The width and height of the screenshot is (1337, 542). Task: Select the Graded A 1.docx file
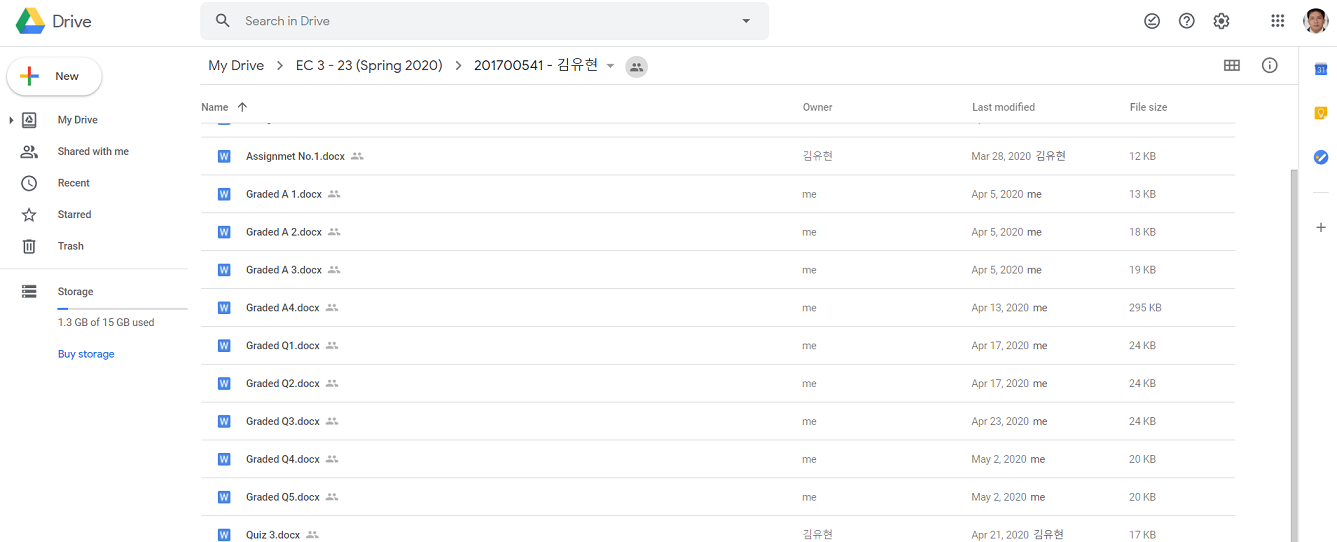pyautogui.click(x=717, y=194)
